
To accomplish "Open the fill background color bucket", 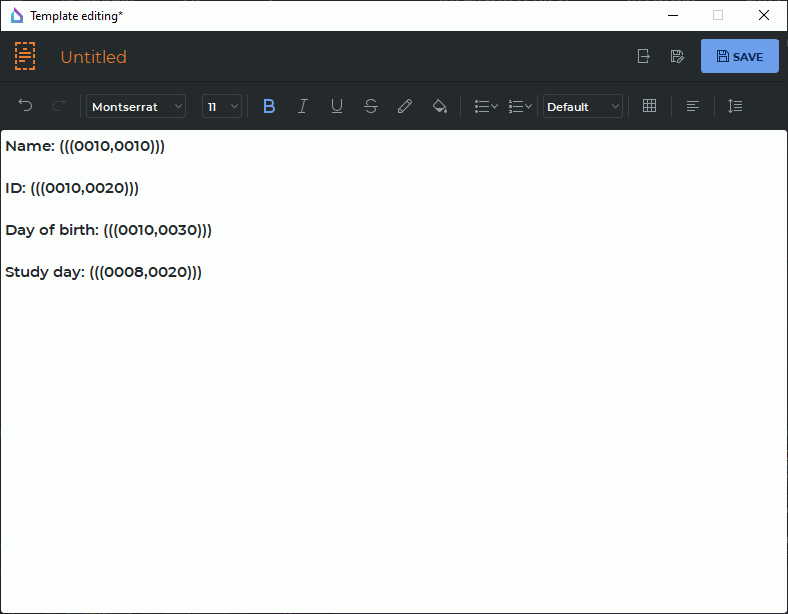I will point(440,106).
